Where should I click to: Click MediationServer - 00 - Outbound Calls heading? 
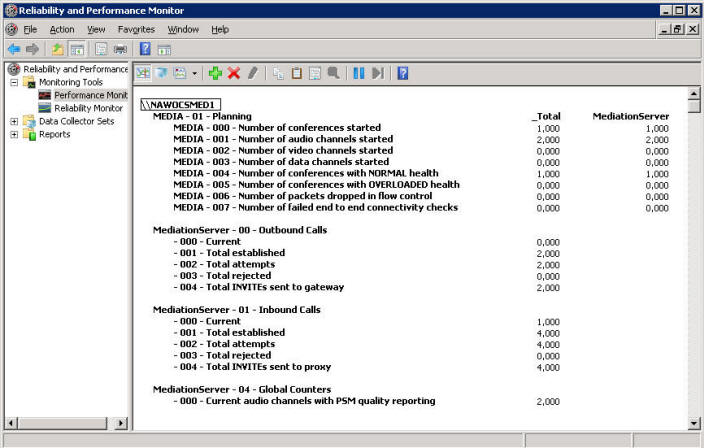[240, 230]
